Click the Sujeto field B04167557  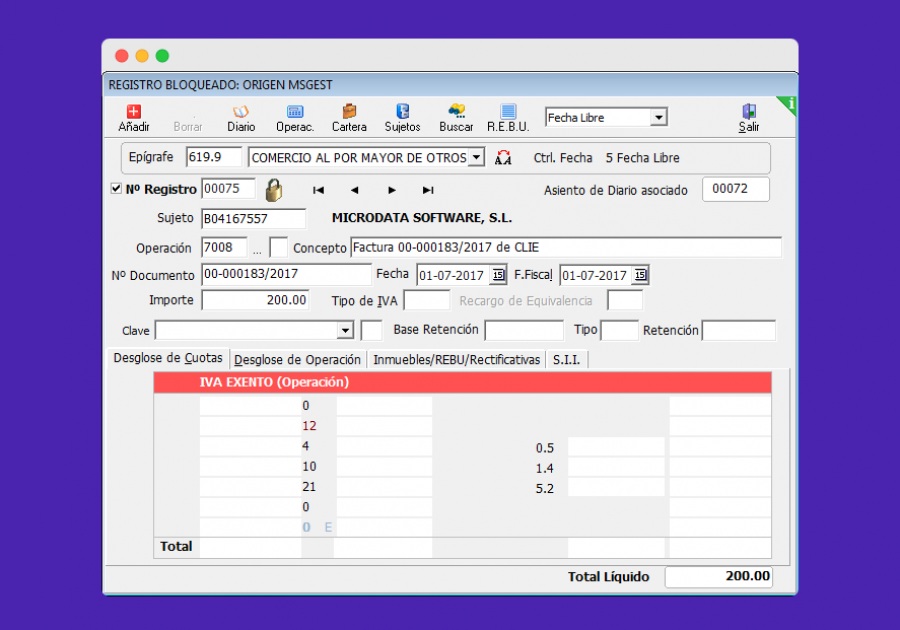[x=254, y=219]
